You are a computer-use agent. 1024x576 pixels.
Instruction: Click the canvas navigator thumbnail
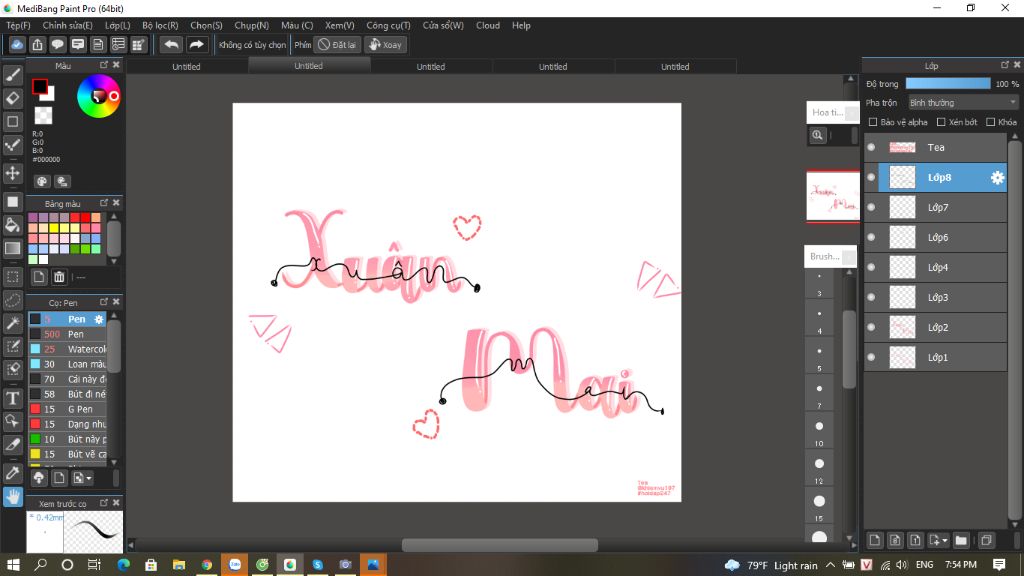point(833,197)
